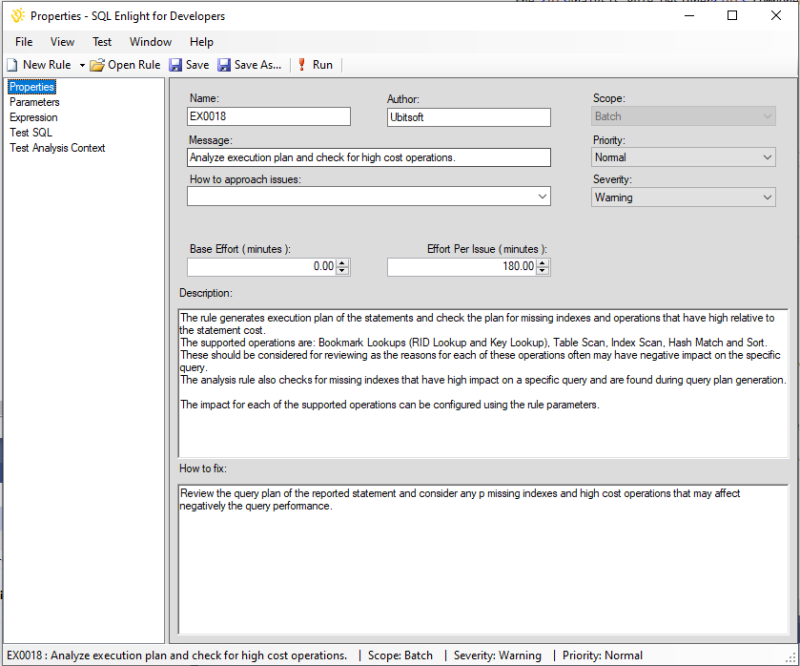Open the Window menu
This screenshot has width=800, height=666.
point(151,42)
